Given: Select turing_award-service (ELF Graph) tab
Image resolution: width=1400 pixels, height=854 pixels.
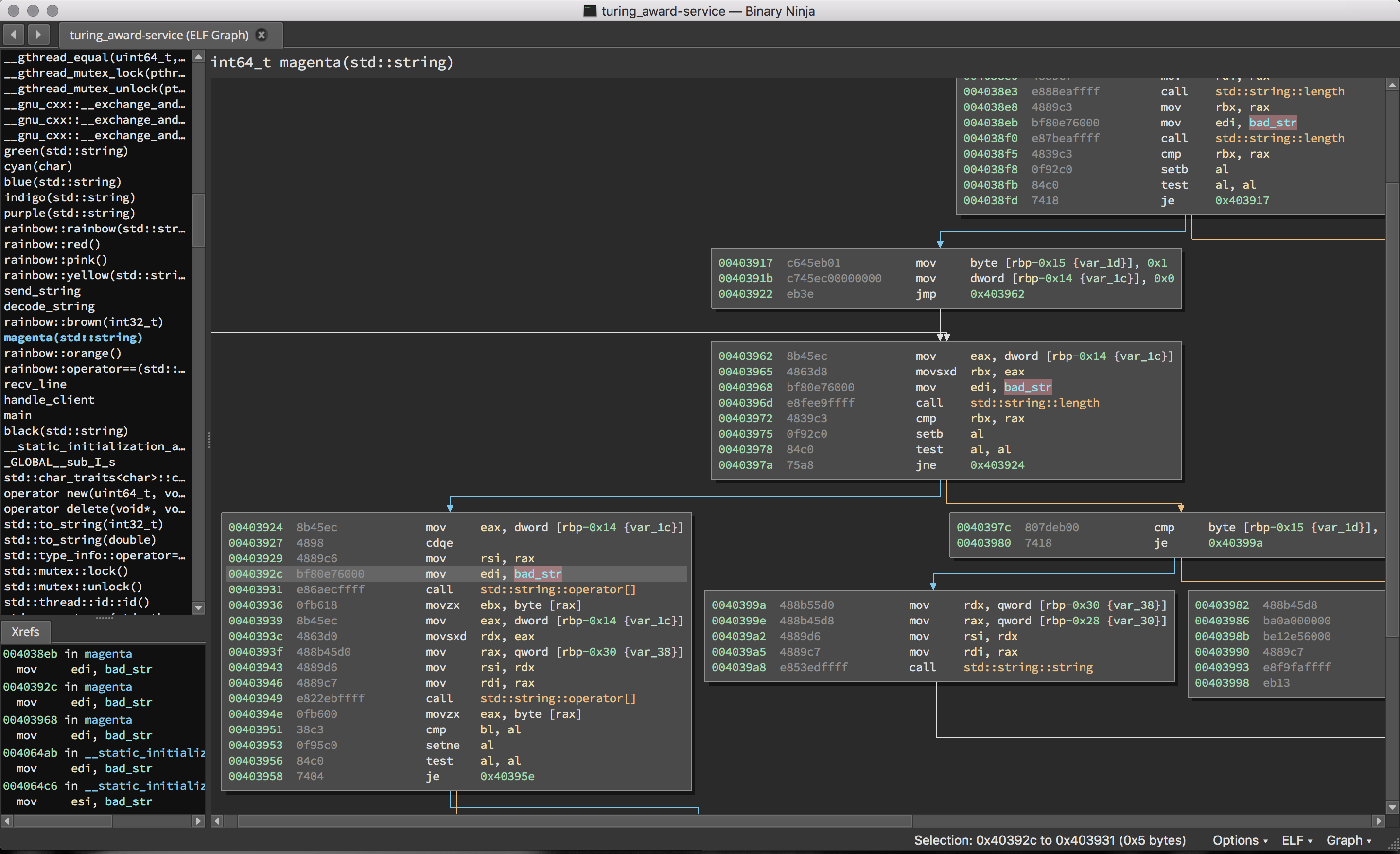Looking at the screenshot, I should pyautogui.click(x=159, y=35).
